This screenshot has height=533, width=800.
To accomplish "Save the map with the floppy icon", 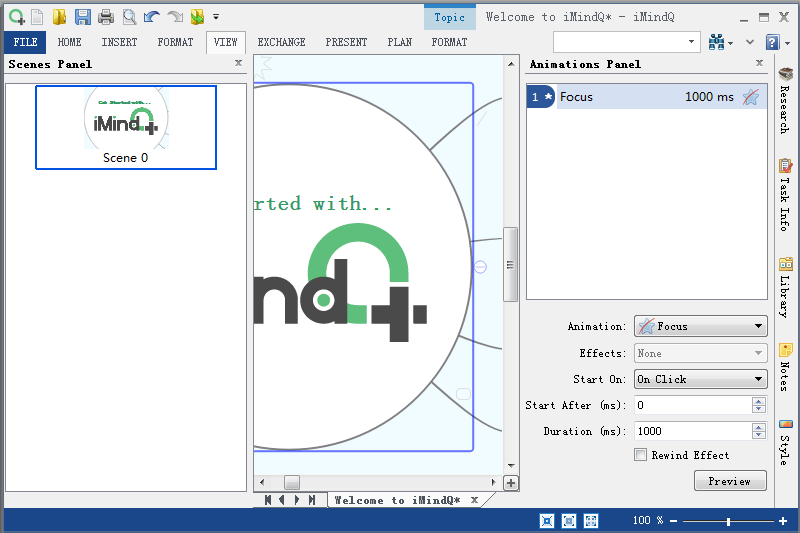I will pyautogui.click(x=83, y=17).
